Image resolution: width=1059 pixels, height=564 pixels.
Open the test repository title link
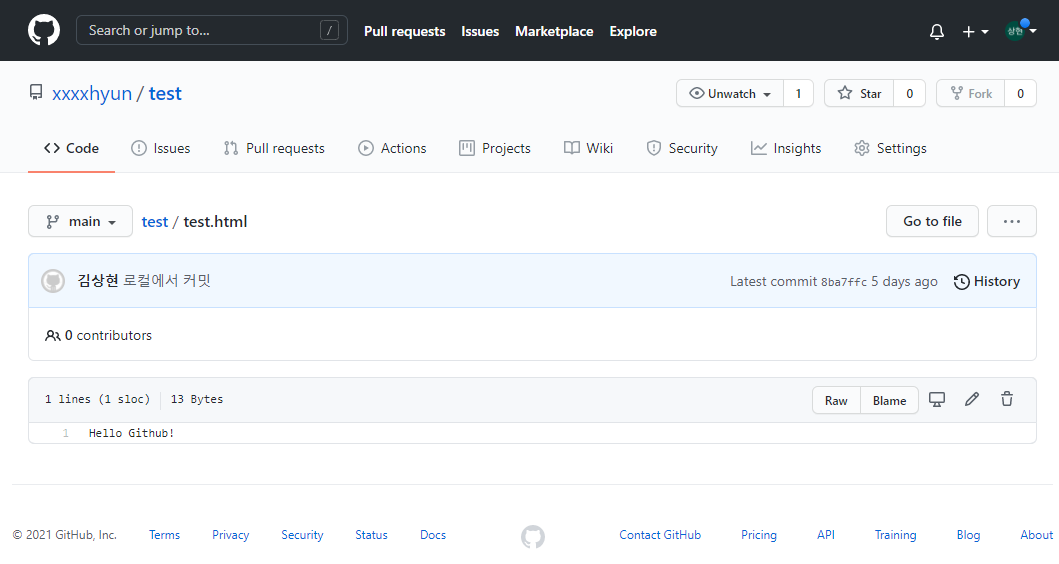[x=165, y=93]
